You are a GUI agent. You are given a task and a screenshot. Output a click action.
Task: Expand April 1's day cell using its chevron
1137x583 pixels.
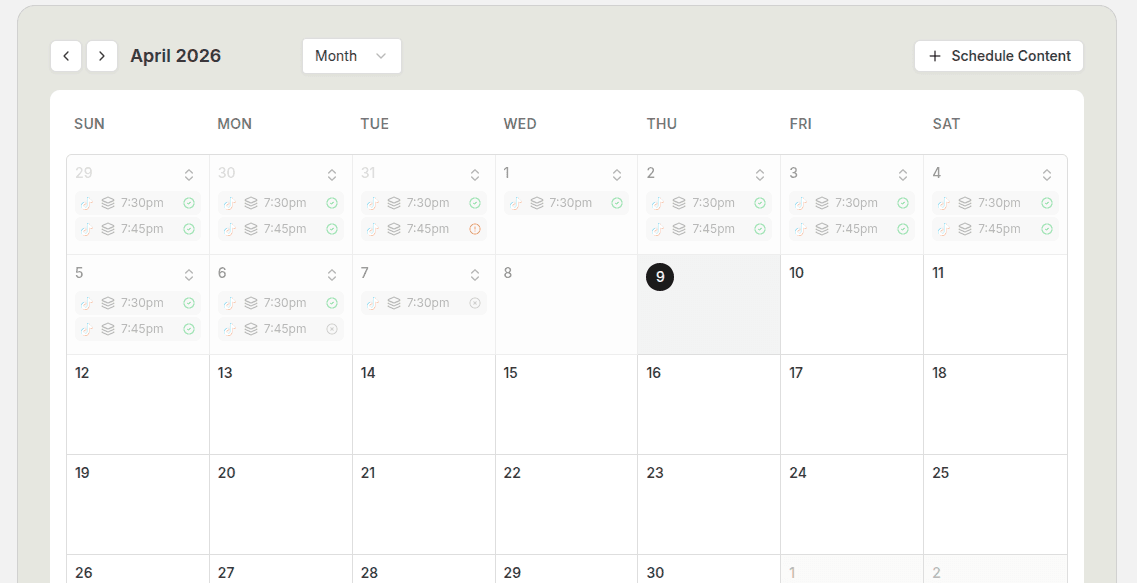[x=617, y=173]
